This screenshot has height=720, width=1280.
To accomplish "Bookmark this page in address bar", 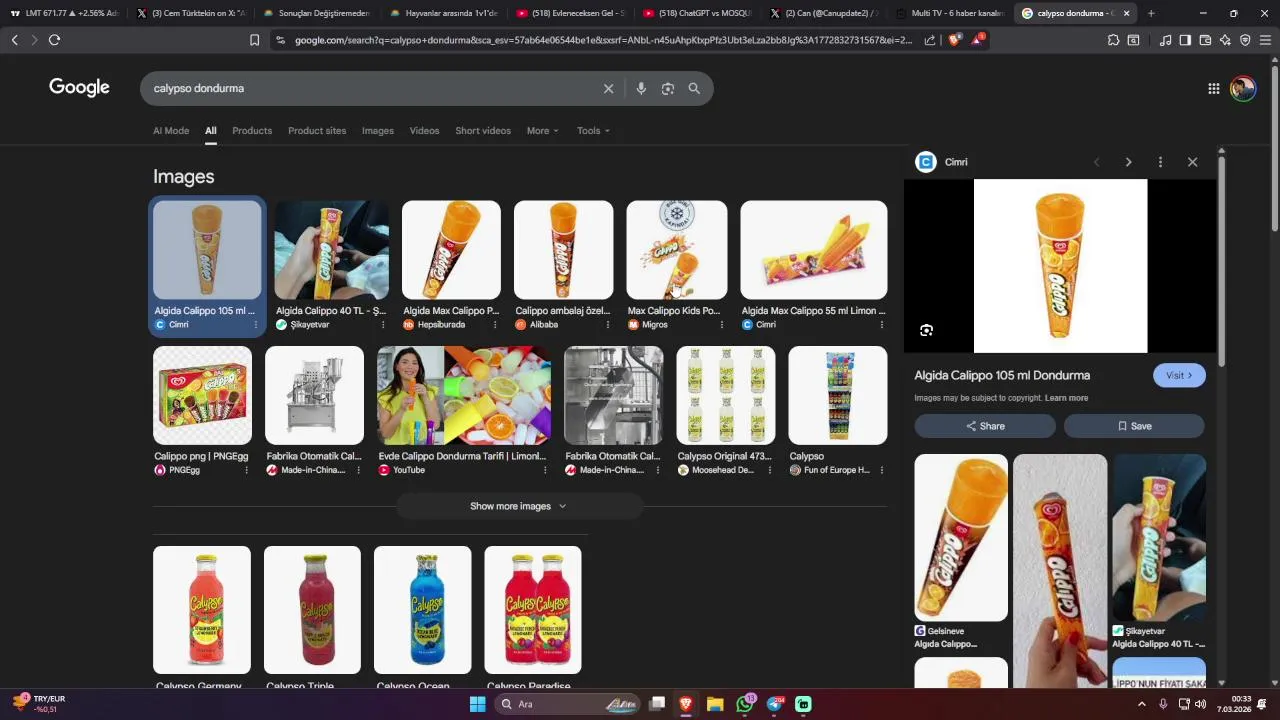I will point(254,40).
